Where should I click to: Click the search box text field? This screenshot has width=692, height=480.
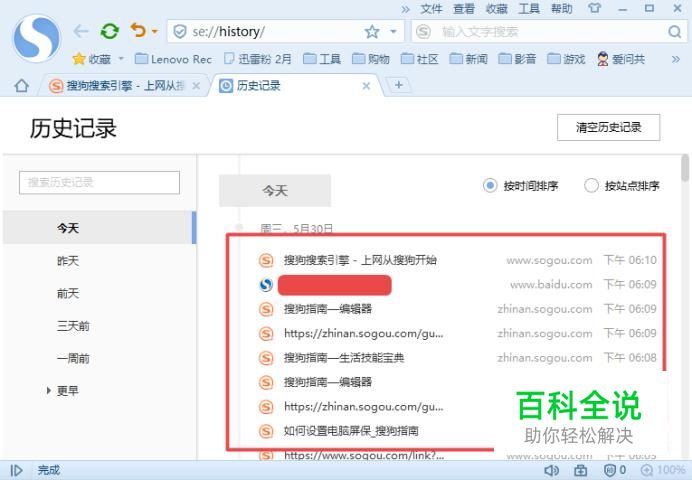(549, 32)
